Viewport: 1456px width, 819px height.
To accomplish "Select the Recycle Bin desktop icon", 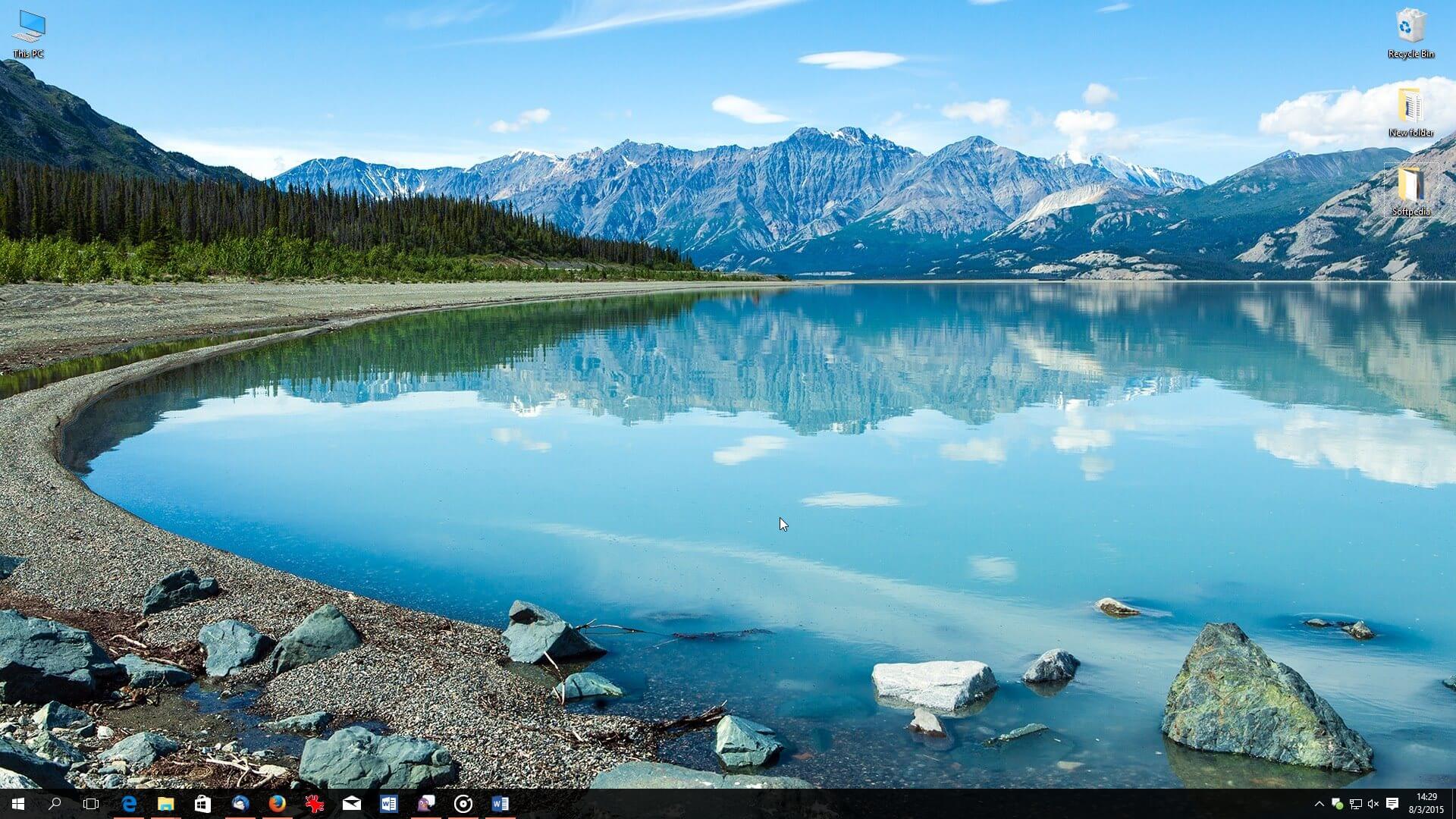I will (1410, 33).
